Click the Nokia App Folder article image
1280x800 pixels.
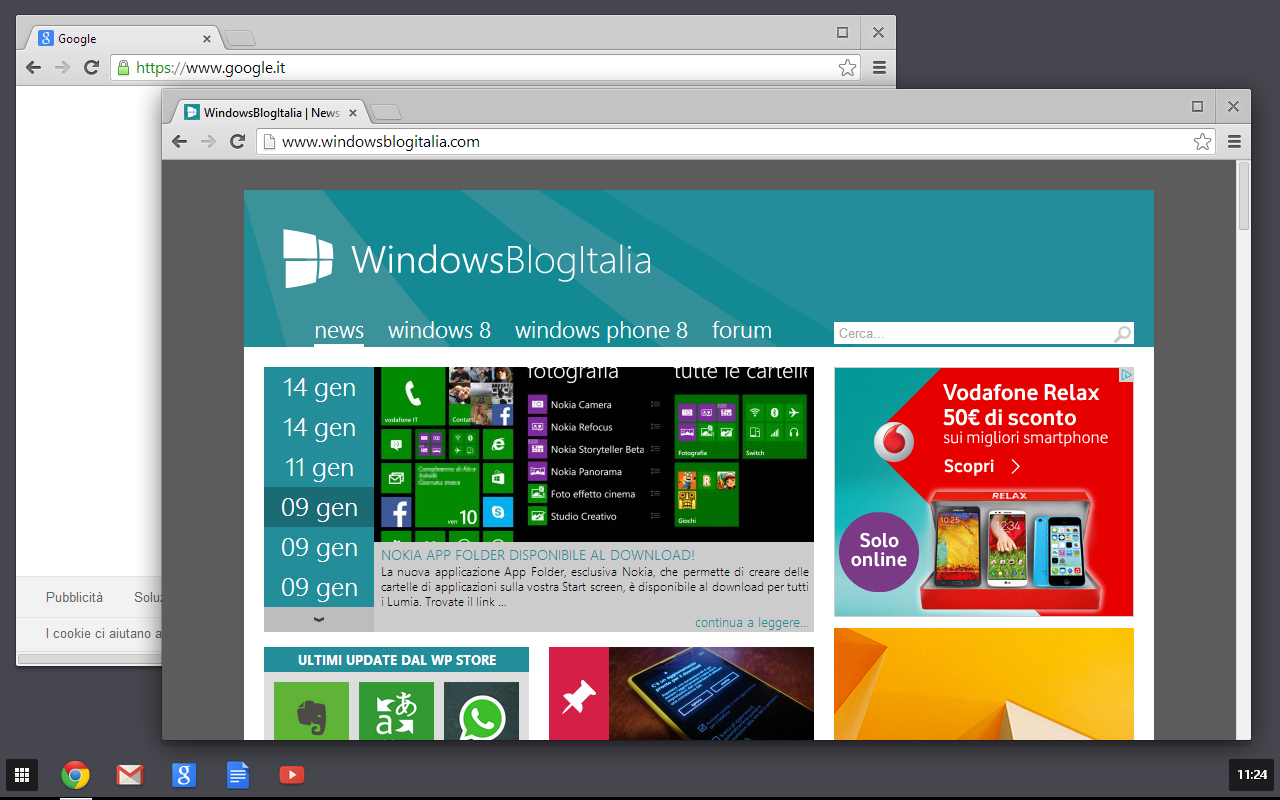coord(594,454)
